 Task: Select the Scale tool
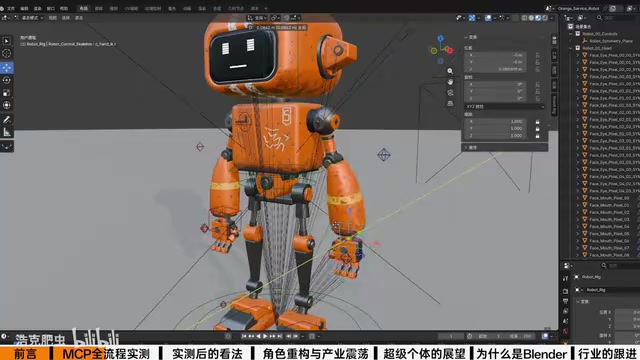[7, 93]
